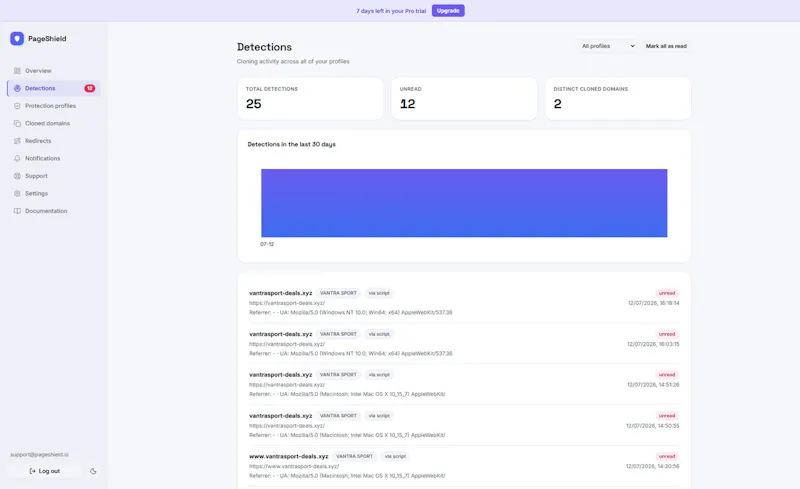Open detection dated 12/07/2026, 16:03:15
The image size is (800, 489).
[x=464, y=344]
